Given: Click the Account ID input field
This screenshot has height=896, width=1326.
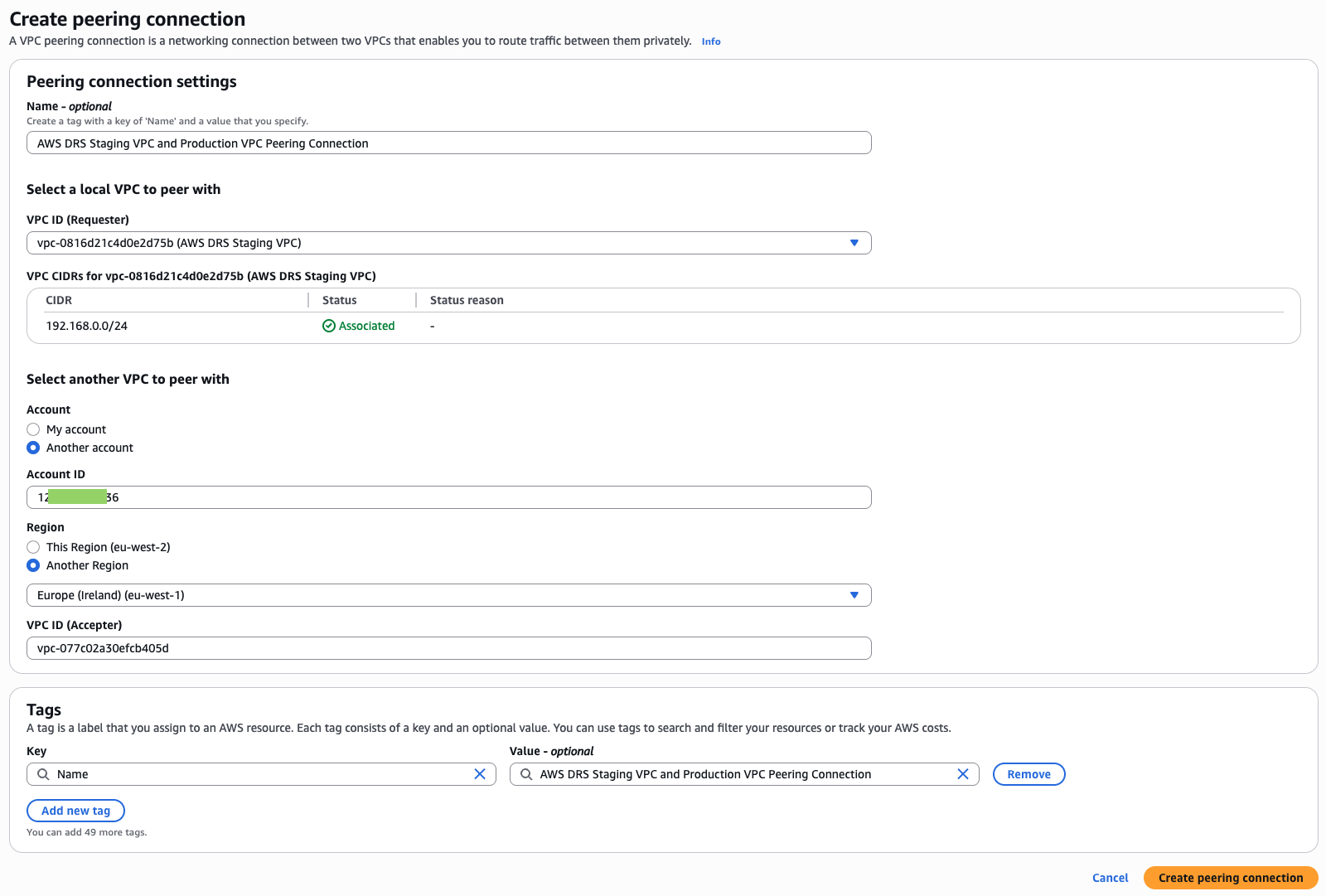Looking at the screenshot, I should (448, 497).
